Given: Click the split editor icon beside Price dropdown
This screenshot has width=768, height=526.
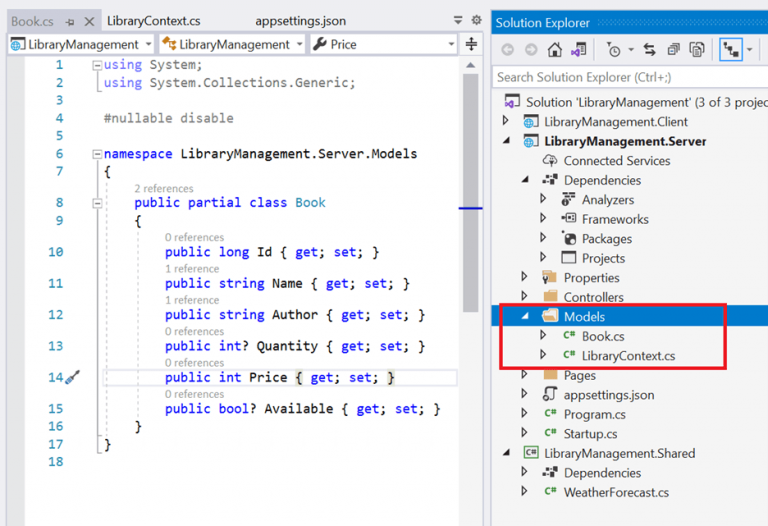Looking at the screenshot, I should pos(471,44).
